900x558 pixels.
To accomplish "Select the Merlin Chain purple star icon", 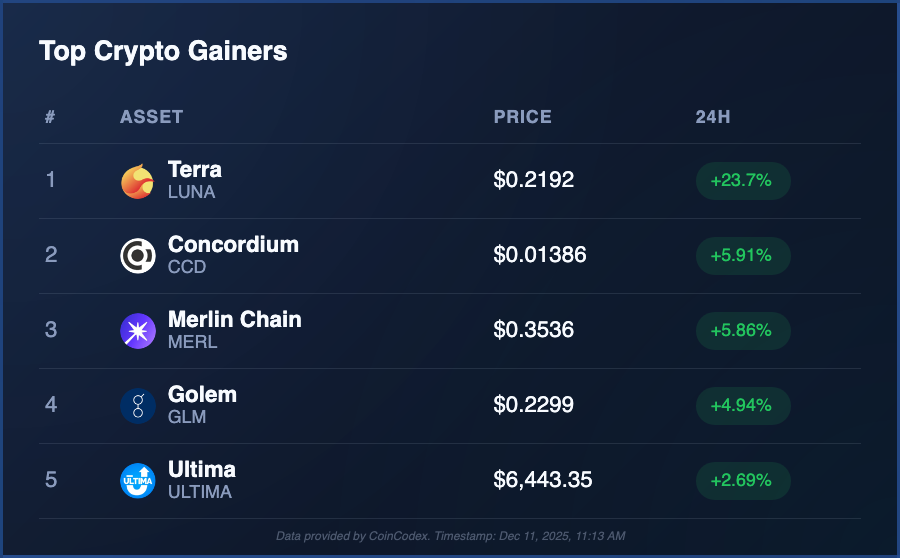I will click(137, 331).
